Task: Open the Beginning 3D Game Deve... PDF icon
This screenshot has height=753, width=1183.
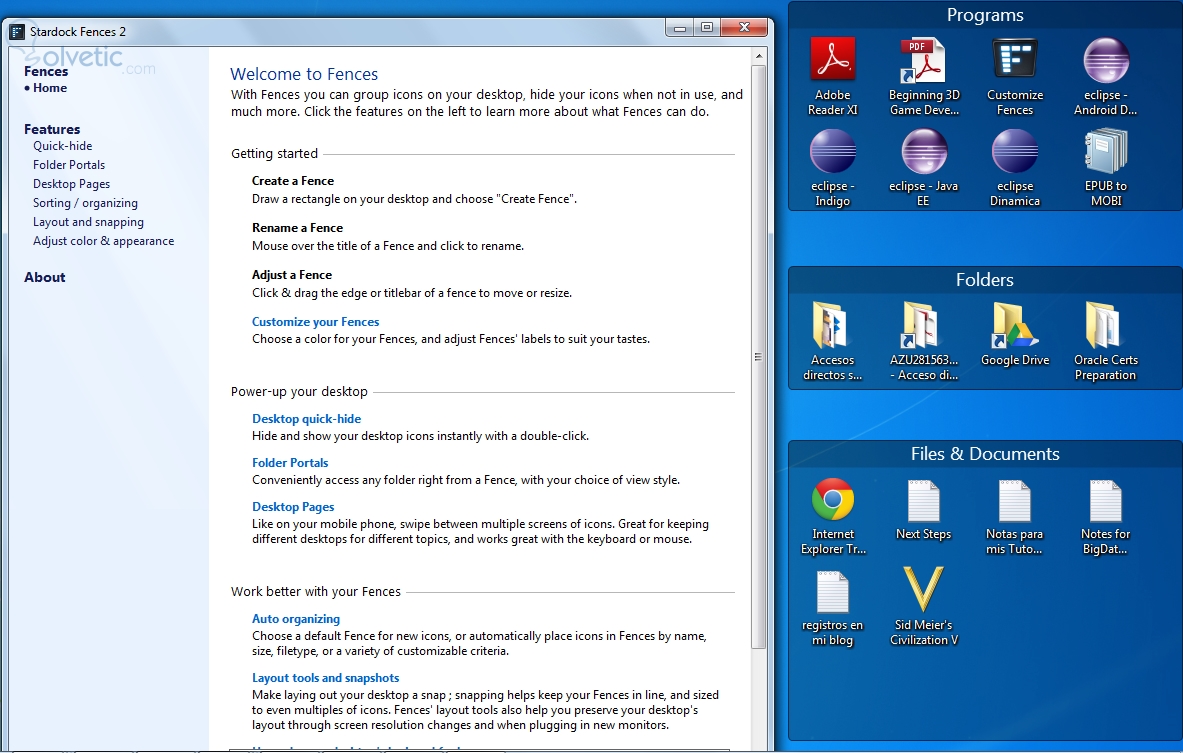Action: [923, 75]
